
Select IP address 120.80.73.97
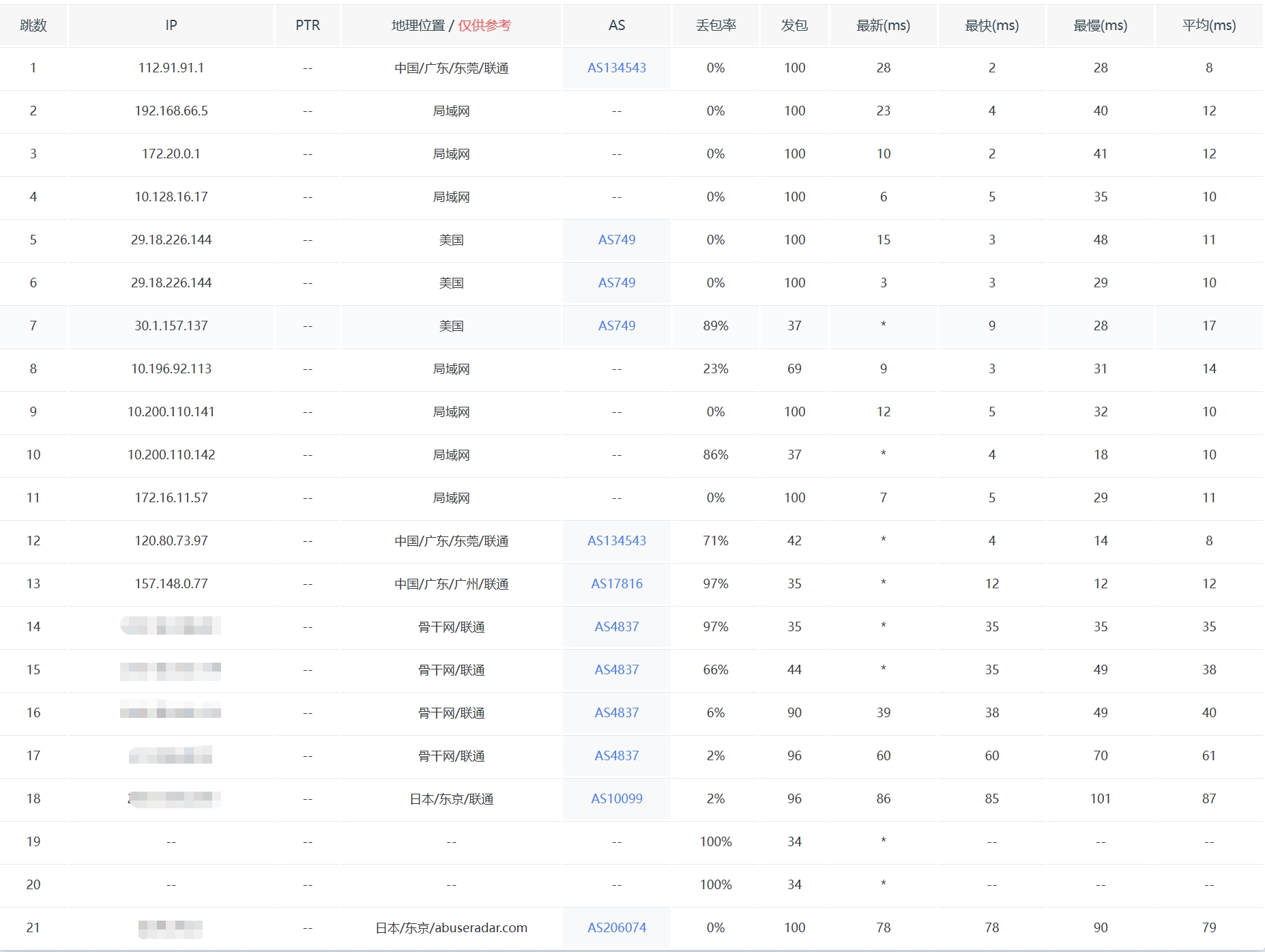click(x=171, y=540)
